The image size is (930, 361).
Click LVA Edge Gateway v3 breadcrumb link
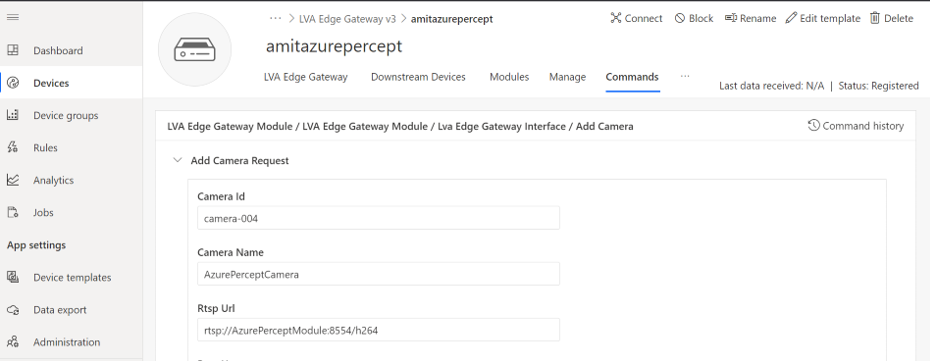click(348, 18)
